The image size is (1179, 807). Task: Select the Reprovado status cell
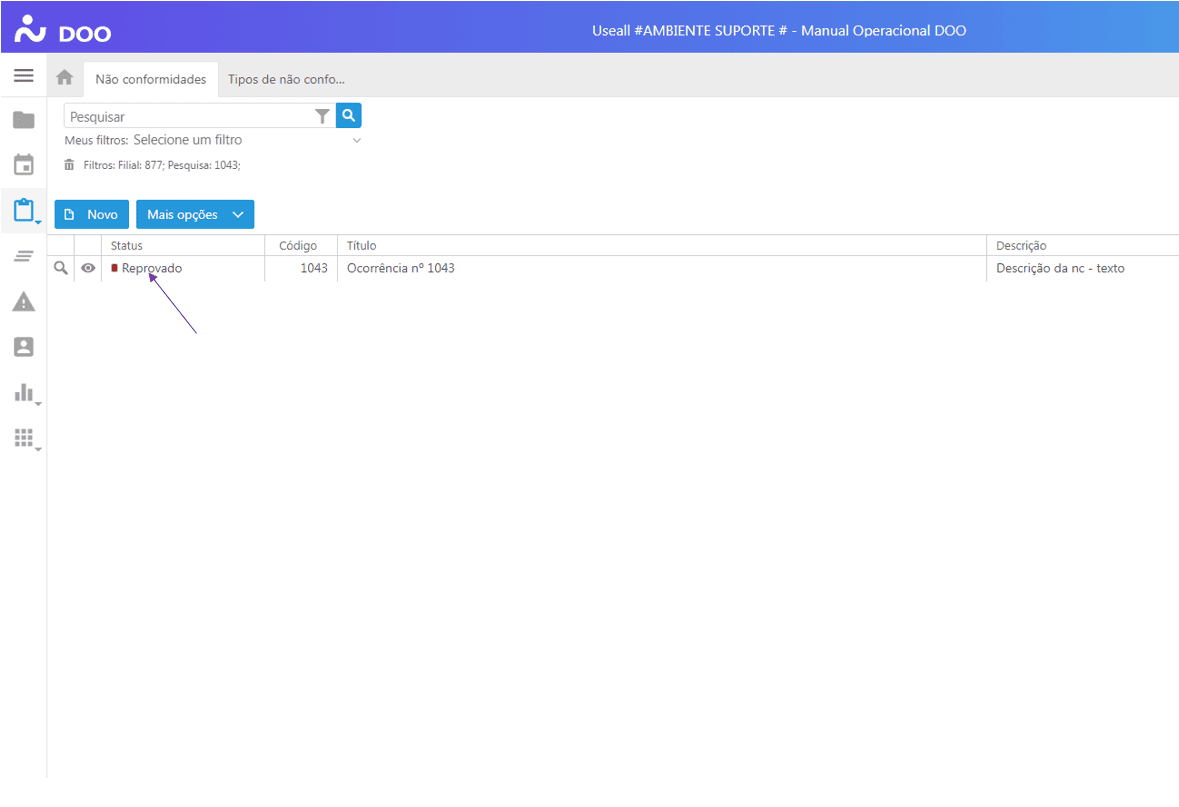pos(183,268)
